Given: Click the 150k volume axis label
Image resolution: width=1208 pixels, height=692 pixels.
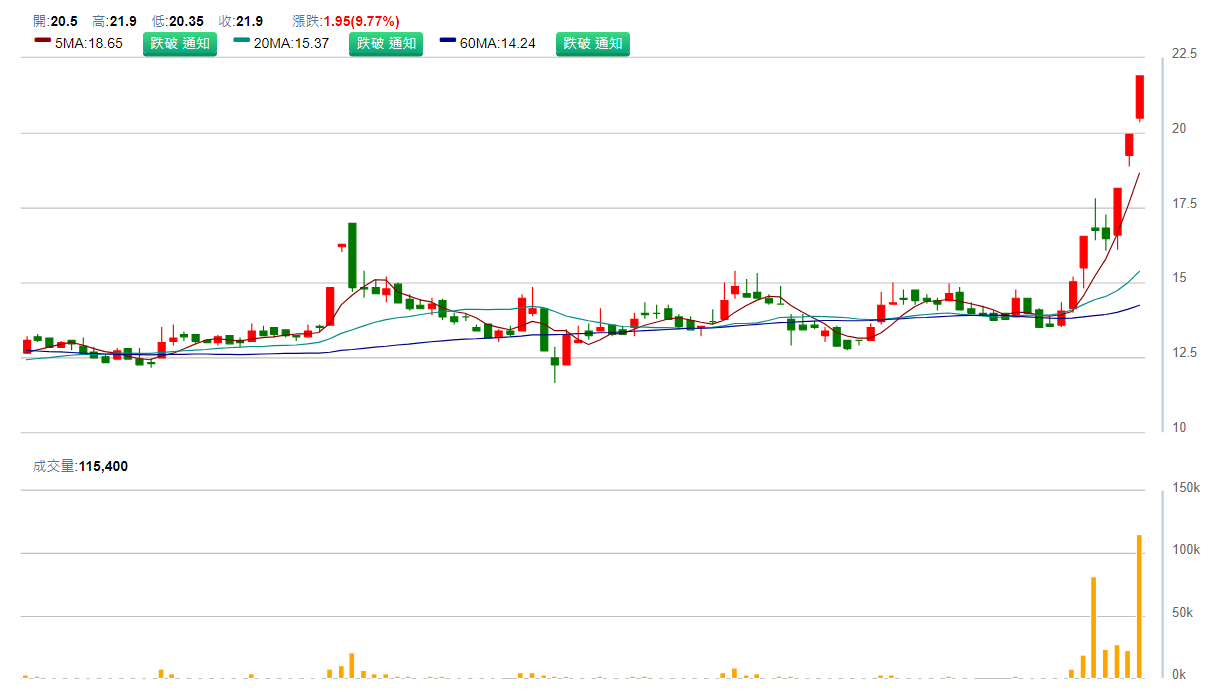Looking at the screenshot, I should click(x=1186, y=487).
